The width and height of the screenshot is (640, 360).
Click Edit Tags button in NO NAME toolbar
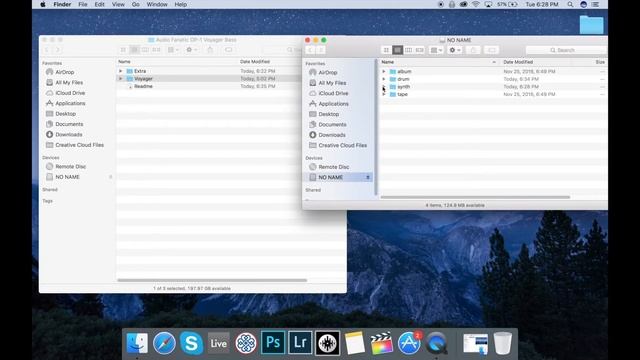[491, 50]
